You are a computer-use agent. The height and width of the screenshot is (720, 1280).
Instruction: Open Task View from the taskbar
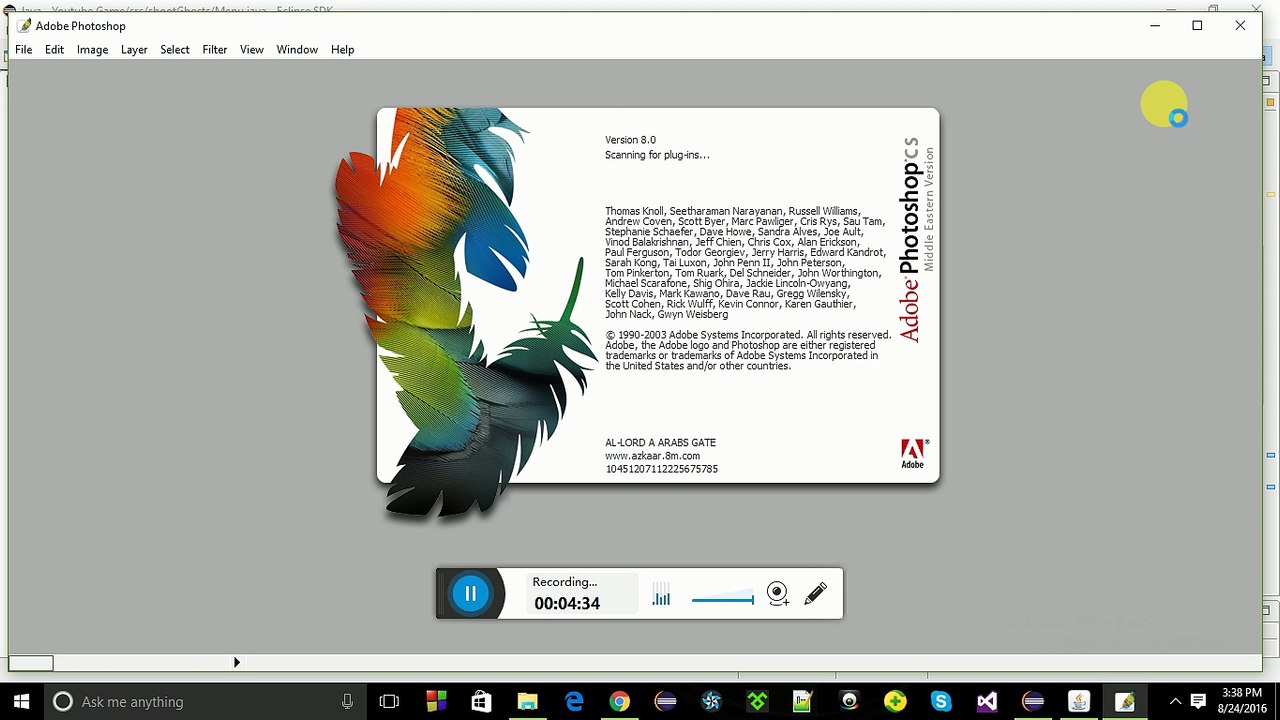coord(389,701)
